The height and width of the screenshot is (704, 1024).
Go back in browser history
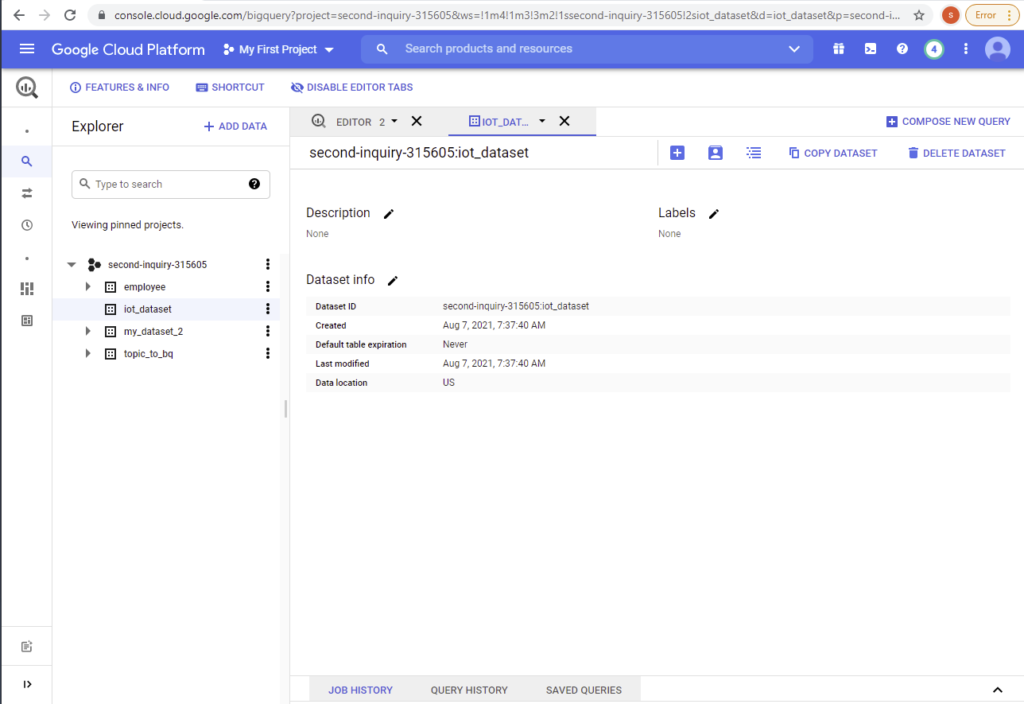19,15
